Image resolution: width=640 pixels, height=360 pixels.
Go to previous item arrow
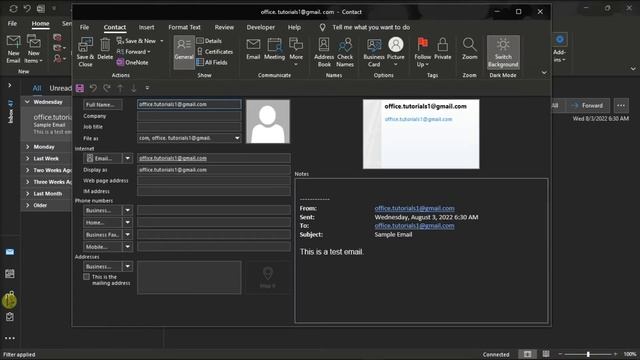click(x=120, y=88)
